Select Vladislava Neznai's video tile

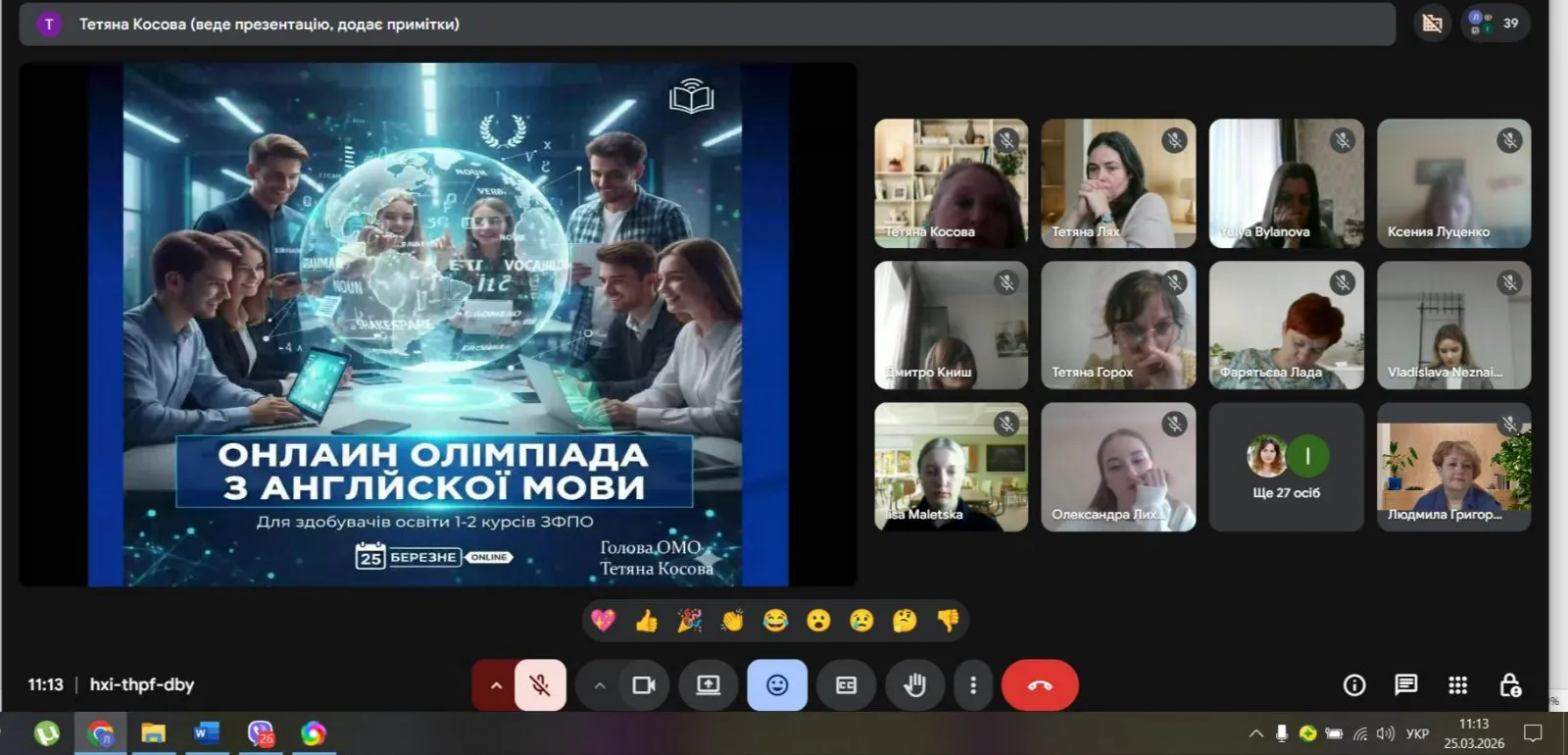[1454, 326]
